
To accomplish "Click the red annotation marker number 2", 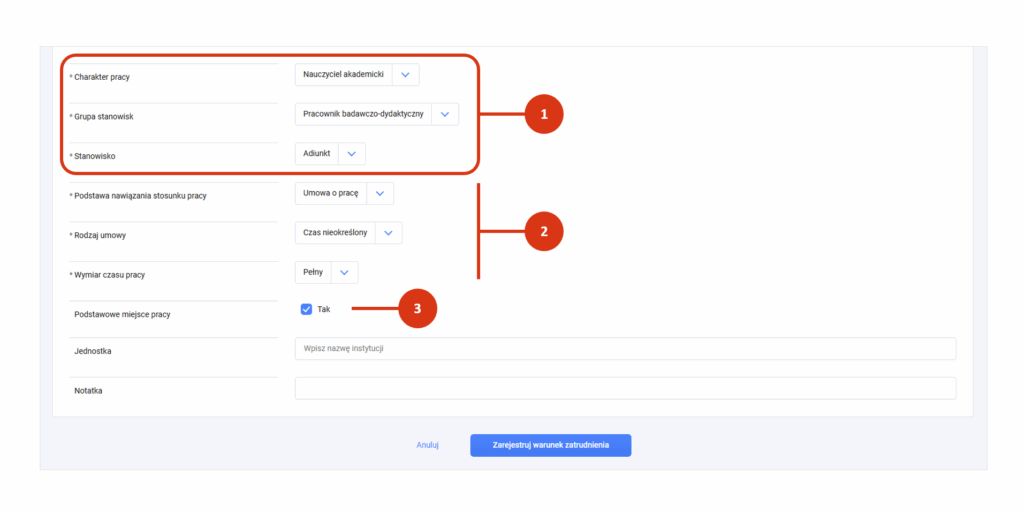I will coord(544,232).
